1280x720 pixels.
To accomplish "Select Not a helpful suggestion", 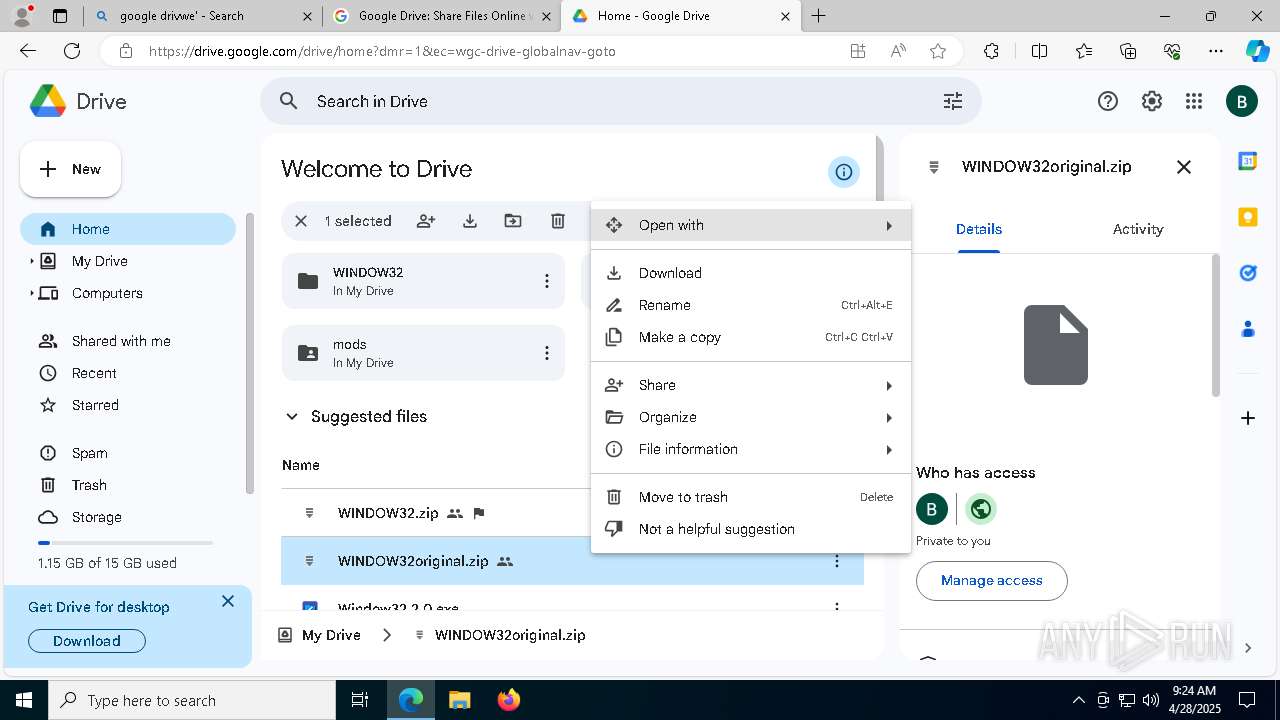I will tap(751, 529).
